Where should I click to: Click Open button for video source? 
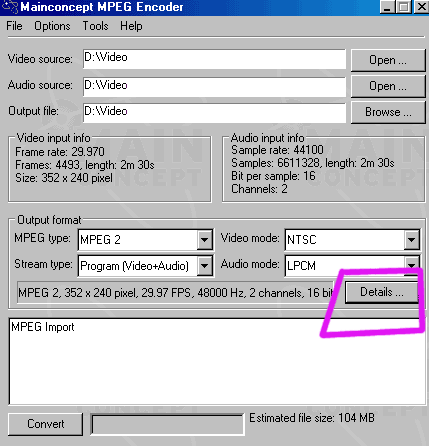pyautogui.click(x=388, y=60)
